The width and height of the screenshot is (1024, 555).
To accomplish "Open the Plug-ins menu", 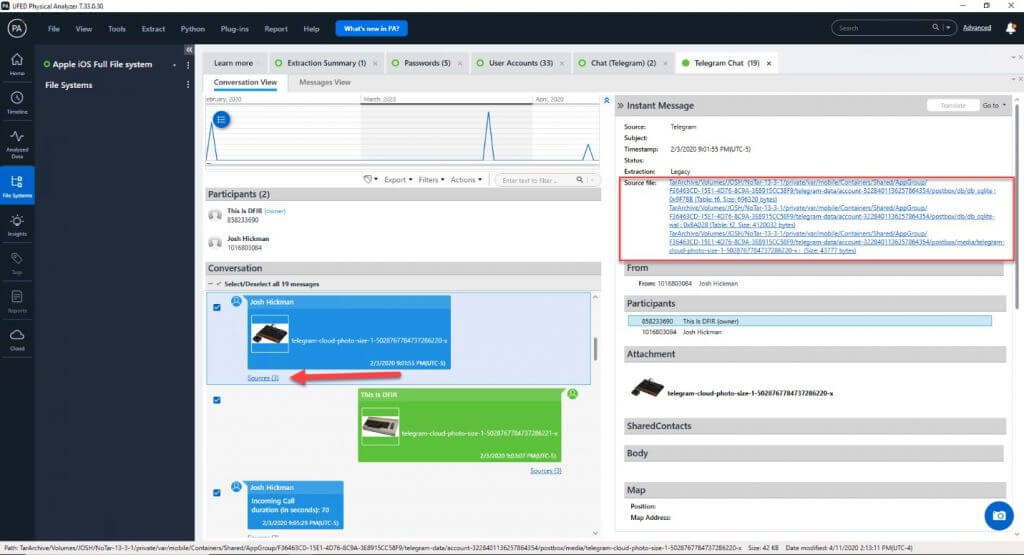I will pyautogui.click(x=234, y=29).
